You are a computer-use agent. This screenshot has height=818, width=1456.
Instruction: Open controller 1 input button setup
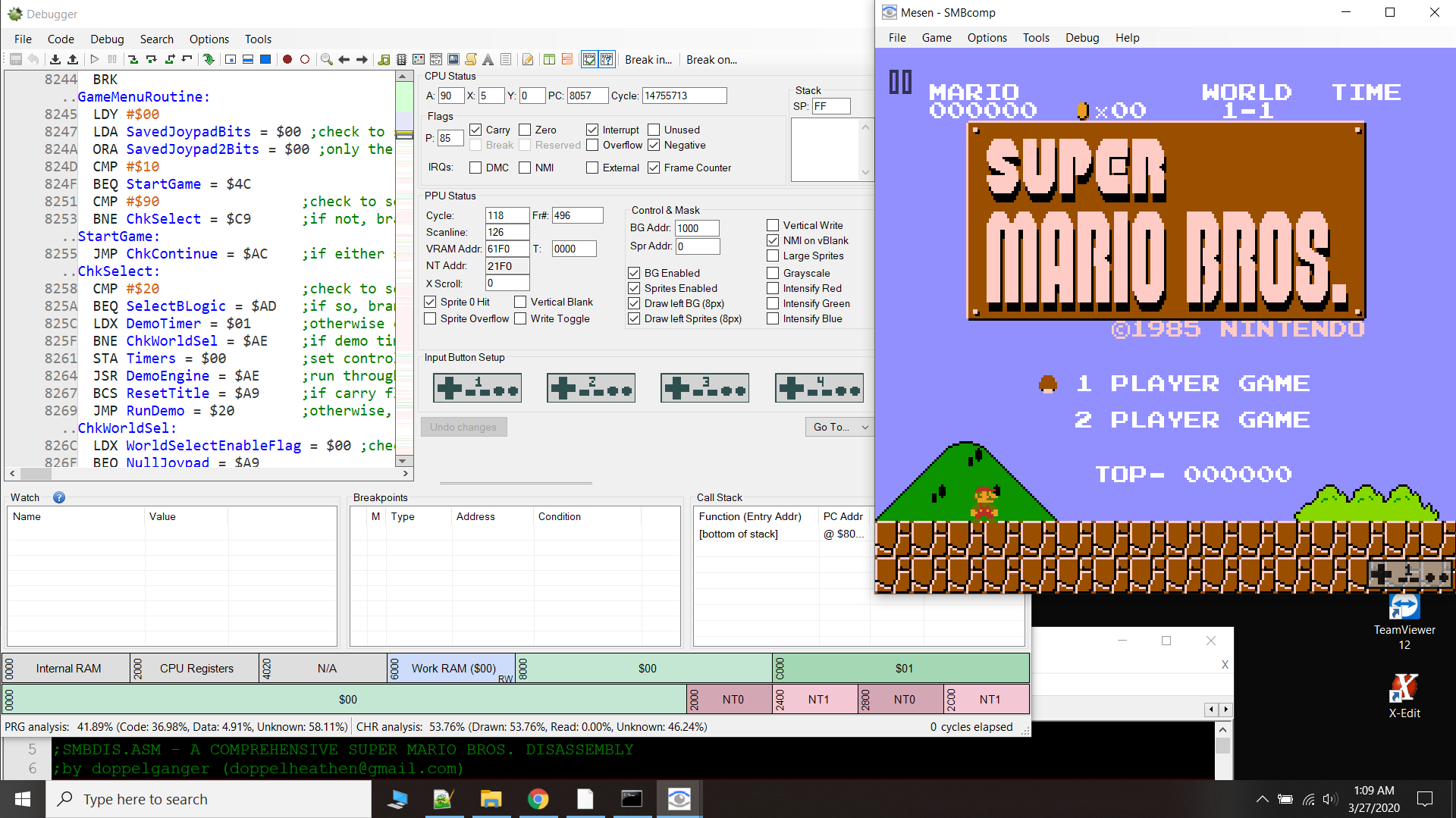[477, 387]
